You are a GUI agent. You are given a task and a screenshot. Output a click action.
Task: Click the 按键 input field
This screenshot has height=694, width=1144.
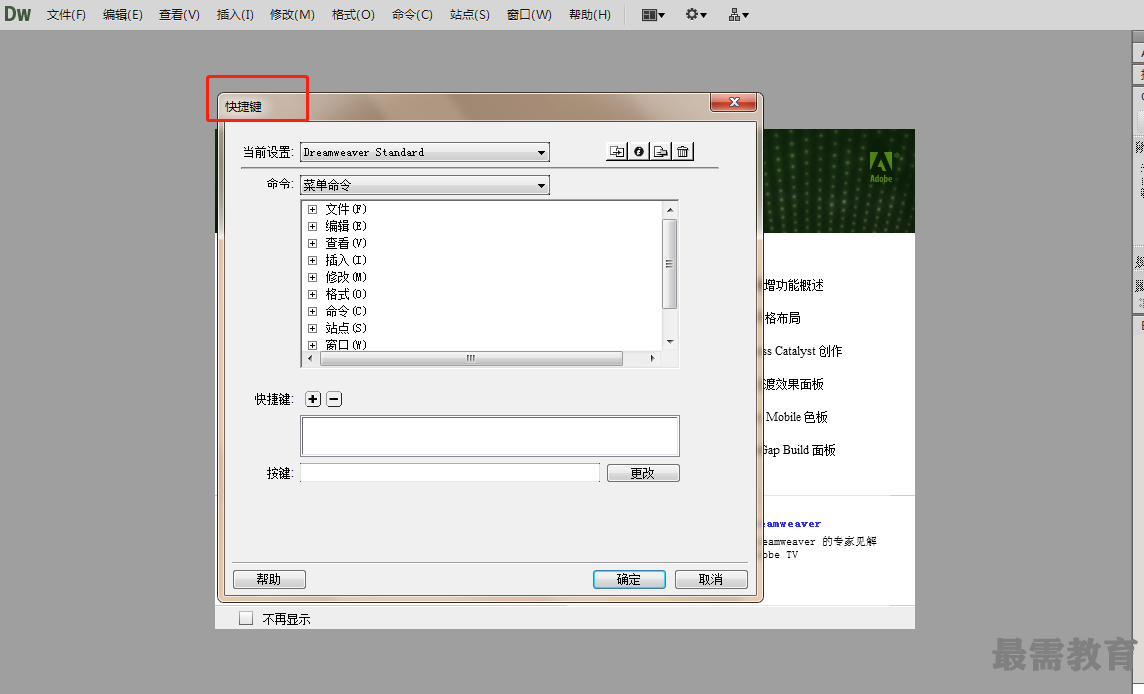click(x=450, y=473)
